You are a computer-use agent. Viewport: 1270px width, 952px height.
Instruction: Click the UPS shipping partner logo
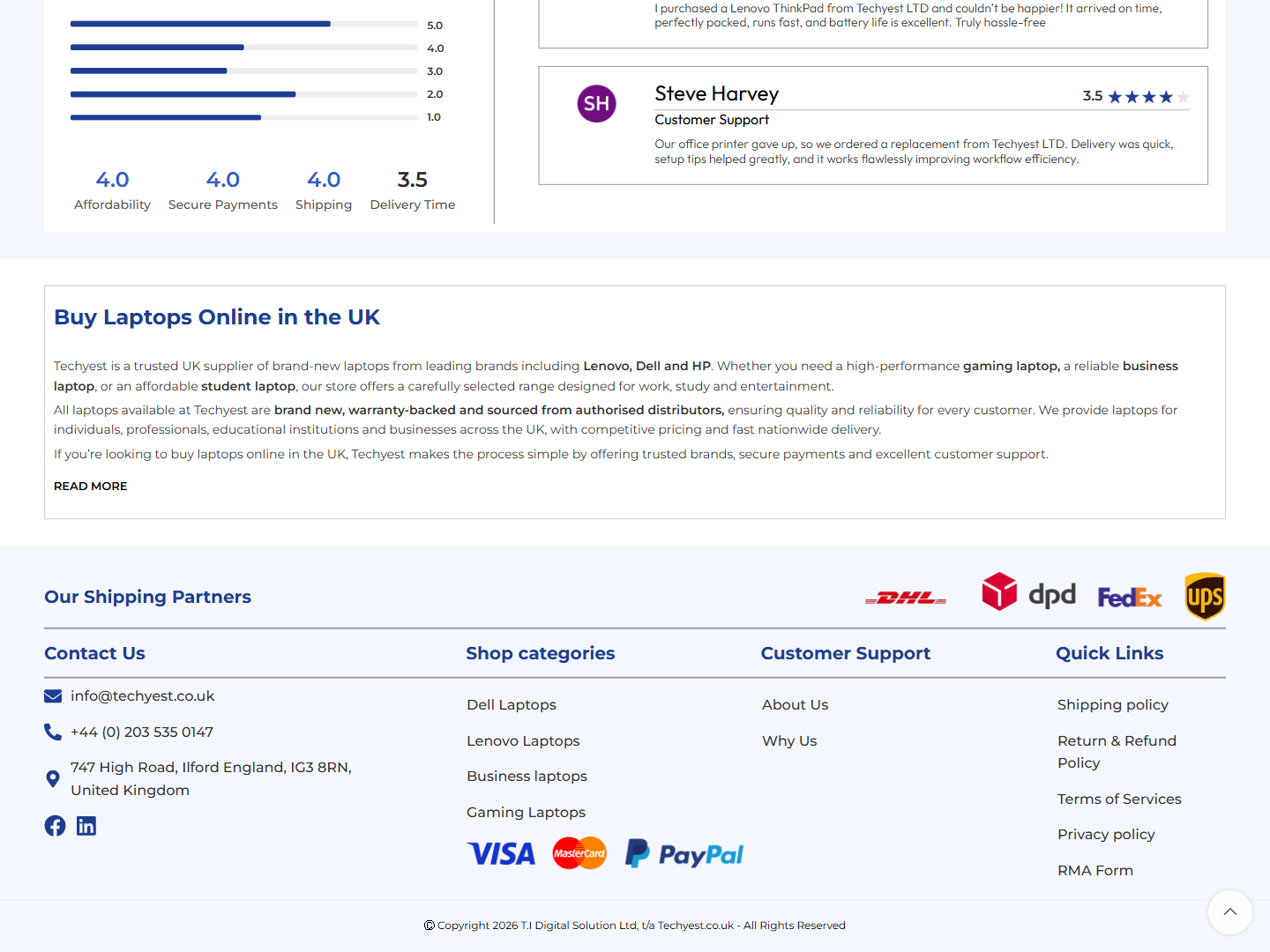pyautogui.click(x=1205, y=597)
